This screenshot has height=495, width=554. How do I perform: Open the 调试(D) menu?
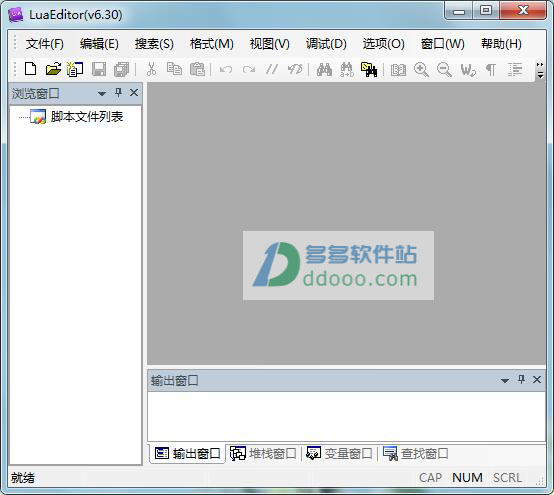click(326, 44)
